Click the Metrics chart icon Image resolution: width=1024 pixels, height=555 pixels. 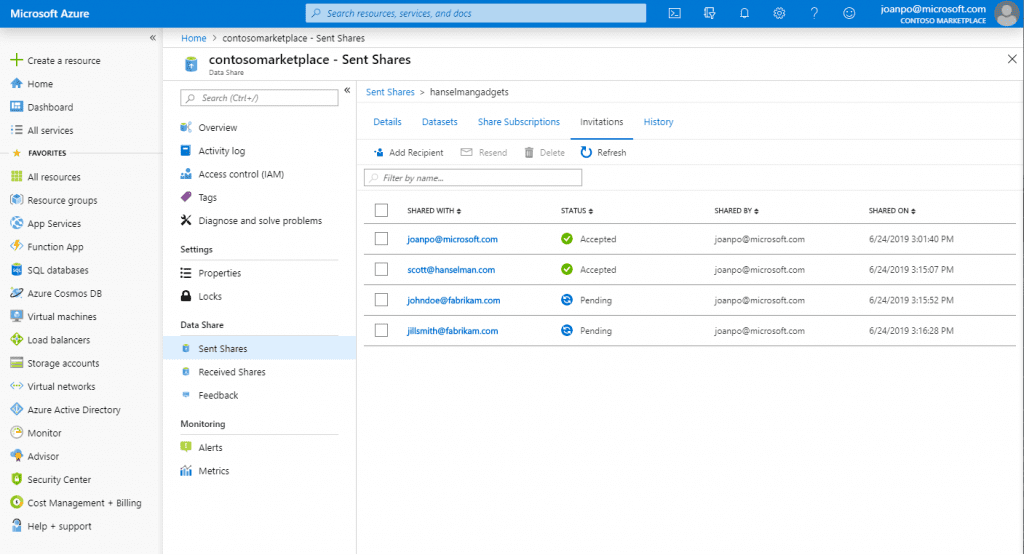coord(186,471)
